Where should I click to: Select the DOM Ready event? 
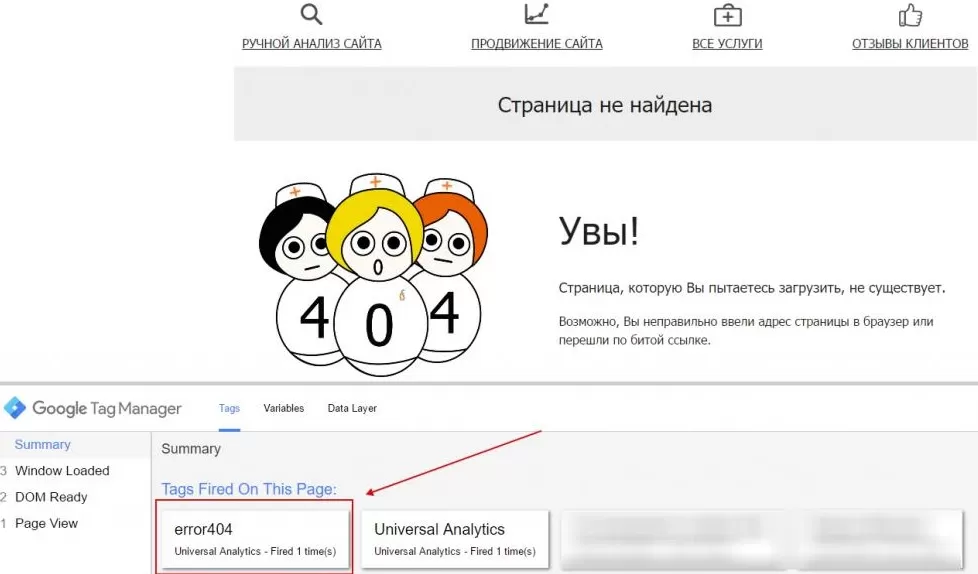pos(51,497)
